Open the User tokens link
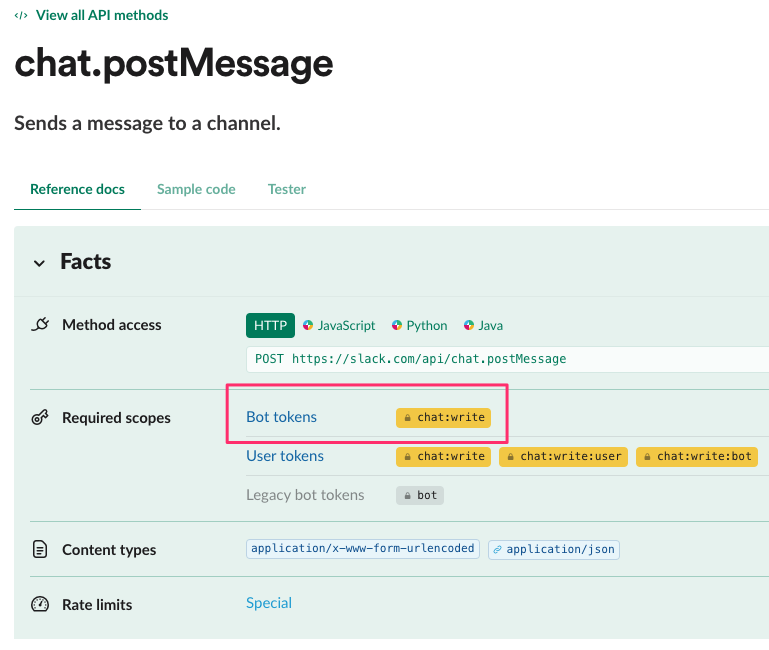This screenshot has width=769, height=650. point(285,456)
